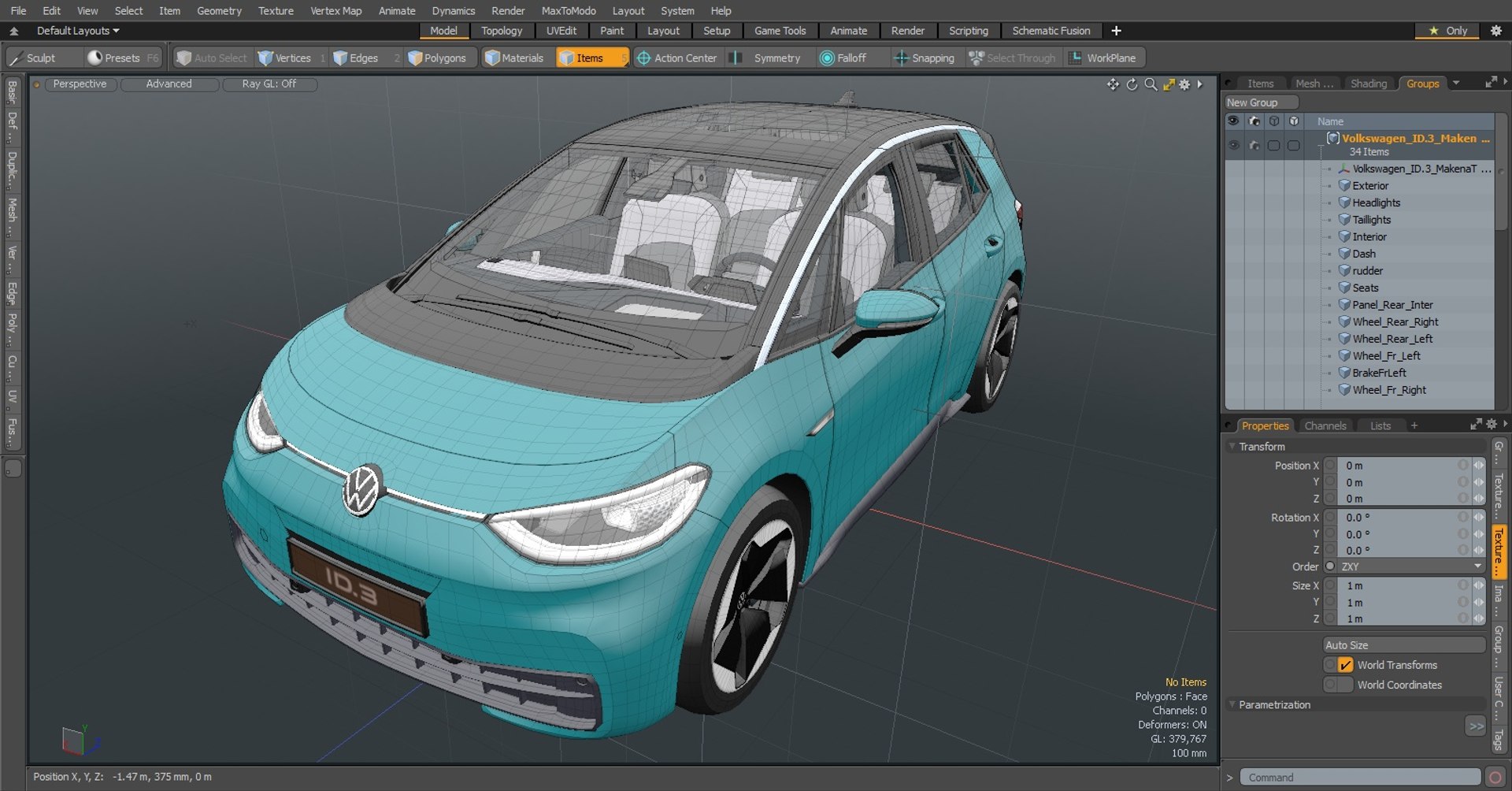Switch to the Schematic Fusion tab

(1051, 31)
